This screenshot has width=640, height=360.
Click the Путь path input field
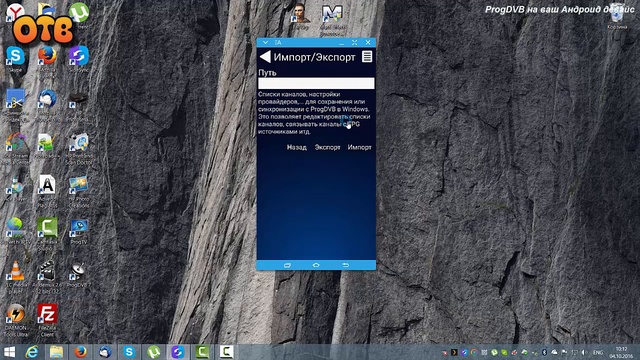tap(316, 83)
